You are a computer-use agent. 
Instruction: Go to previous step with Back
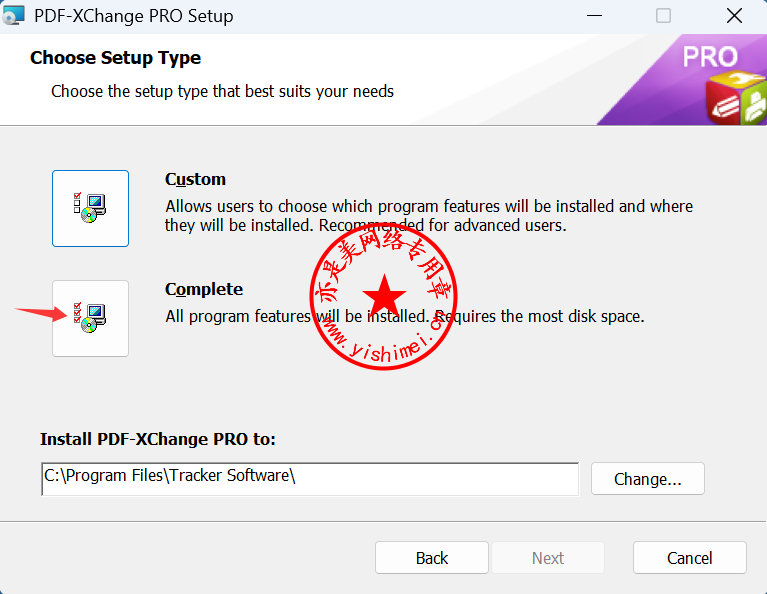pos(431,558)
